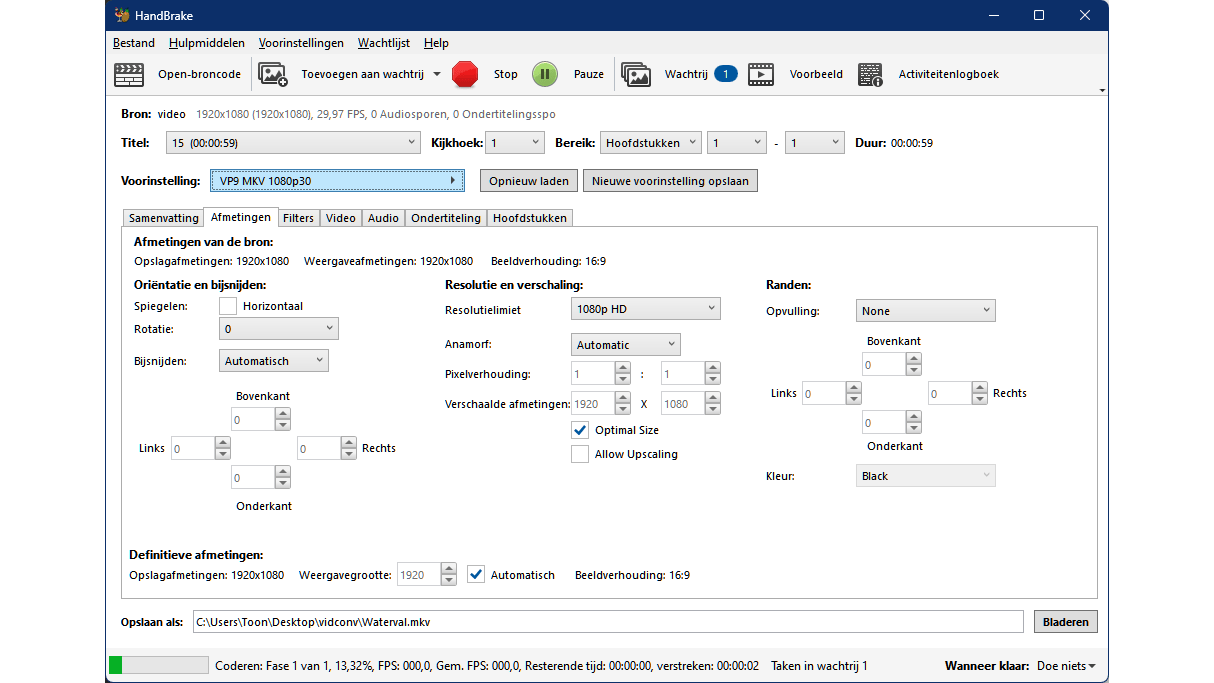Open the Help menu
This screenshot has width=1214, height=683.
436,43
